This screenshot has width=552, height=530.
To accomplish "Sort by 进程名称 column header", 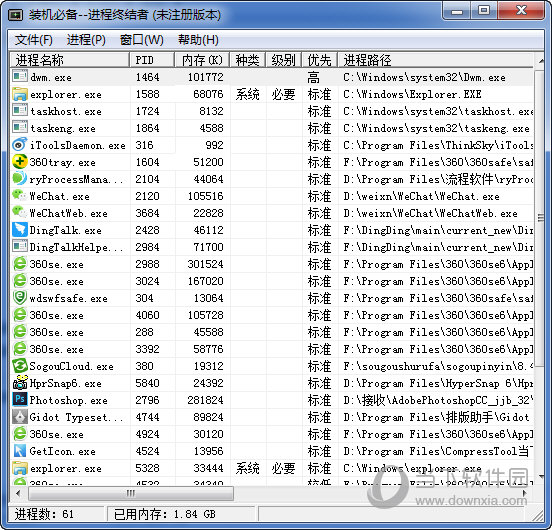I will point(70,60).
